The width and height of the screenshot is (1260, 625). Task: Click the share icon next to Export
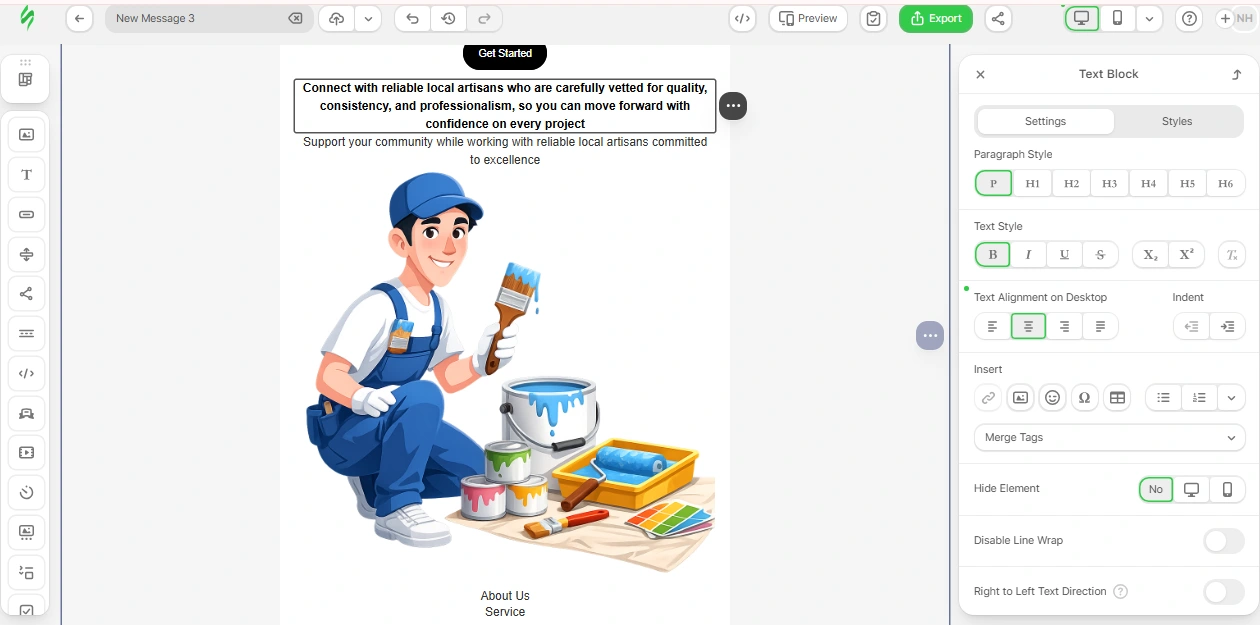click(997, 18)
